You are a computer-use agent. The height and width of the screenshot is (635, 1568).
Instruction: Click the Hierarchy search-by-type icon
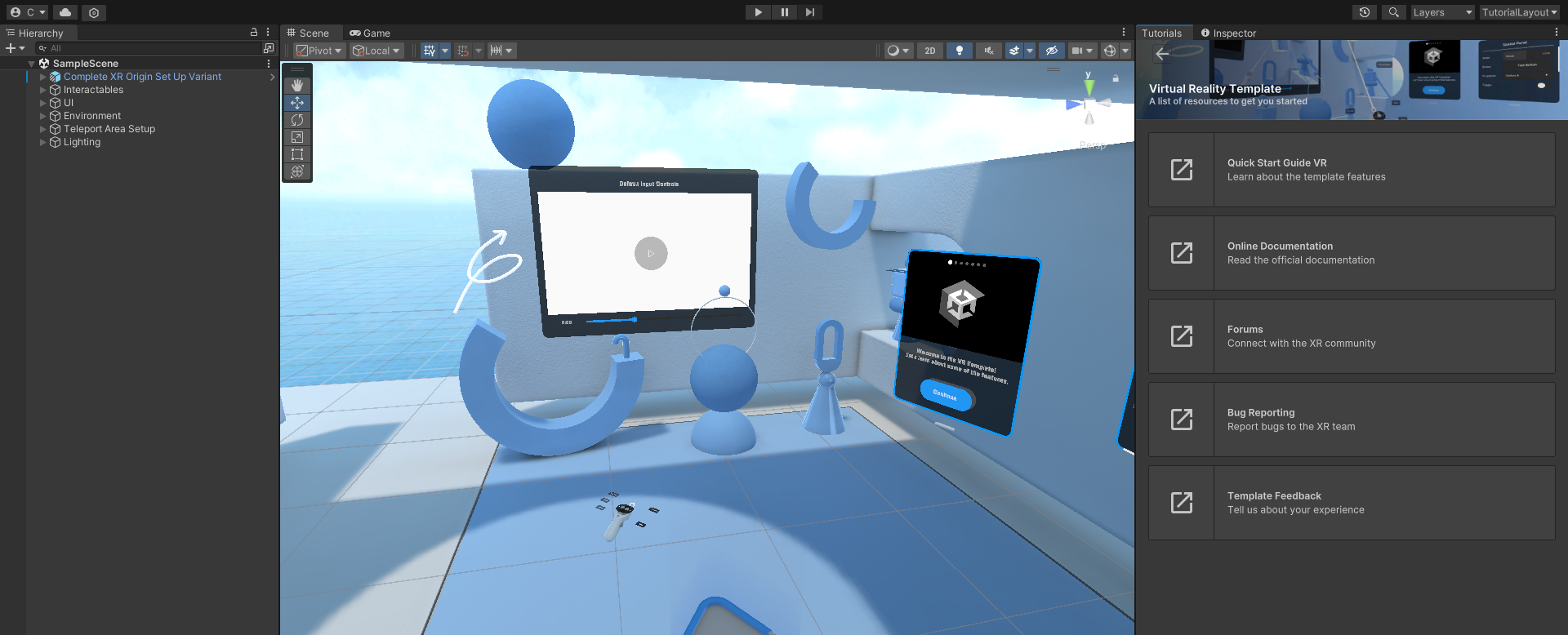point(269,48)
